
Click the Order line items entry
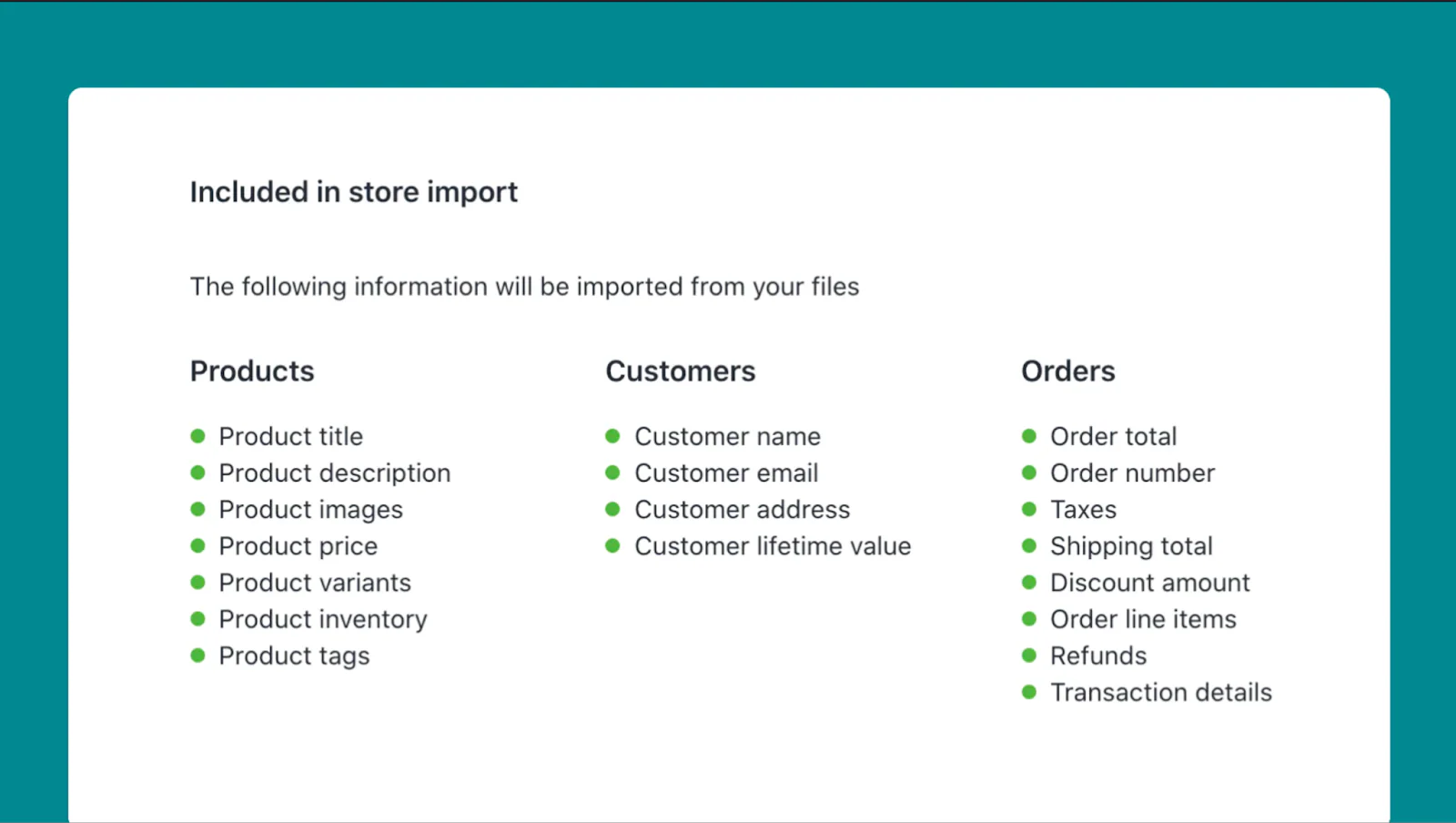pos(1143,618)
